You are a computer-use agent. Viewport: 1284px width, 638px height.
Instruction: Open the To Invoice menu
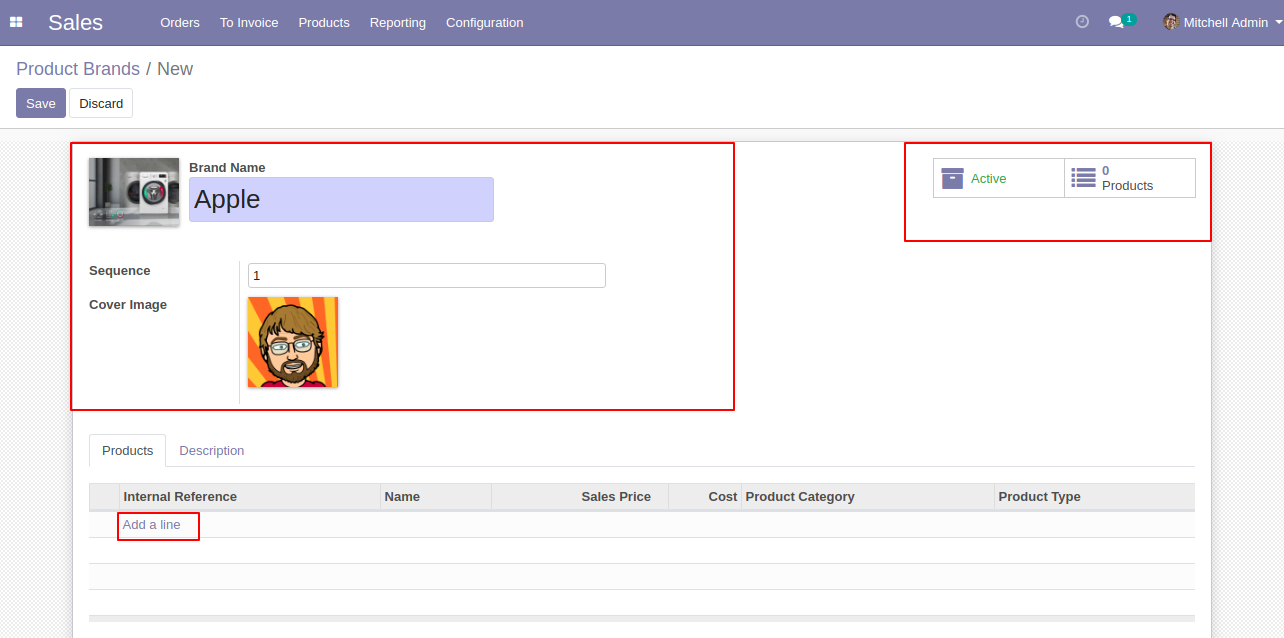[x=249, y=22]
